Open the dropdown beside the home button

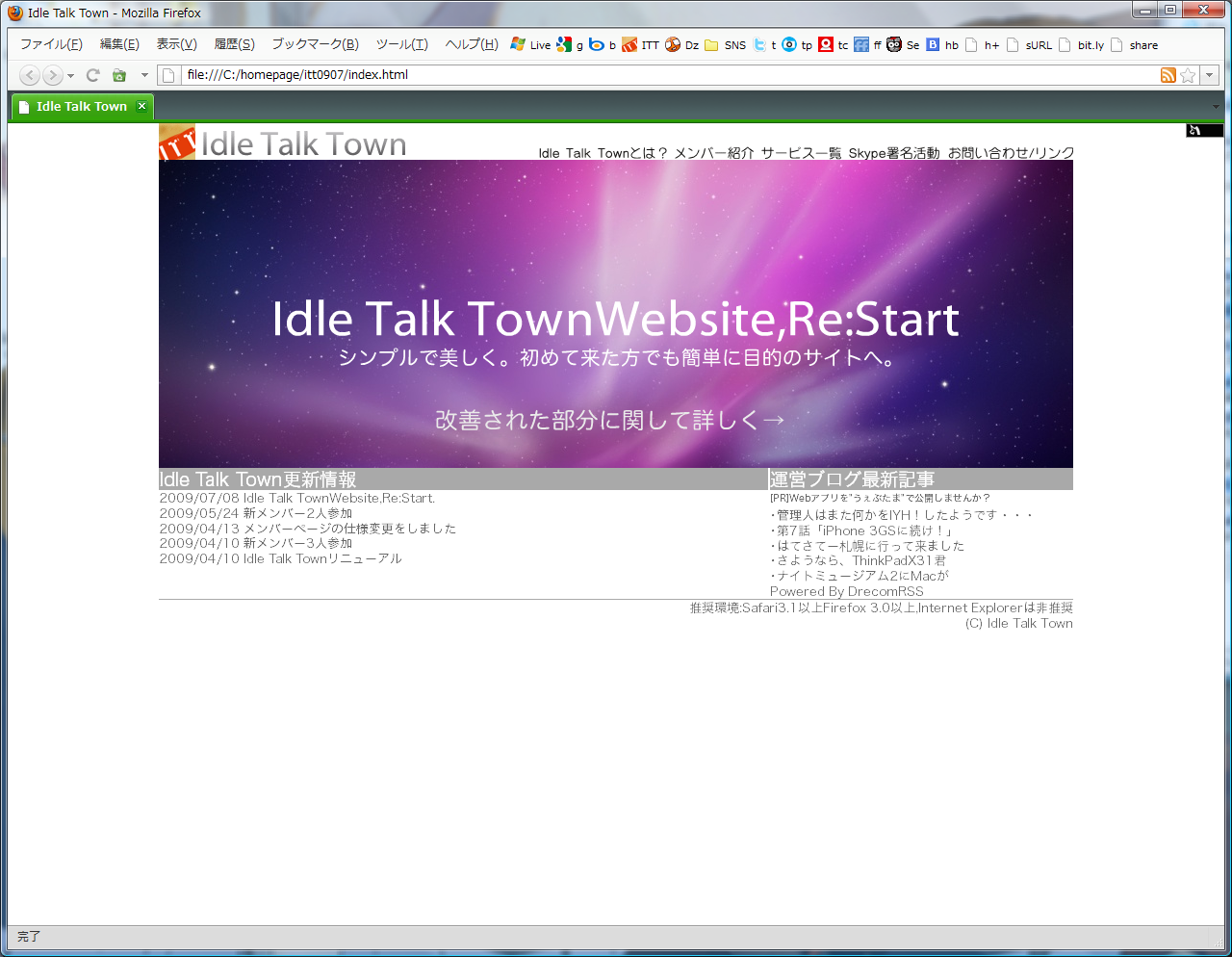[x=144, y=75]
